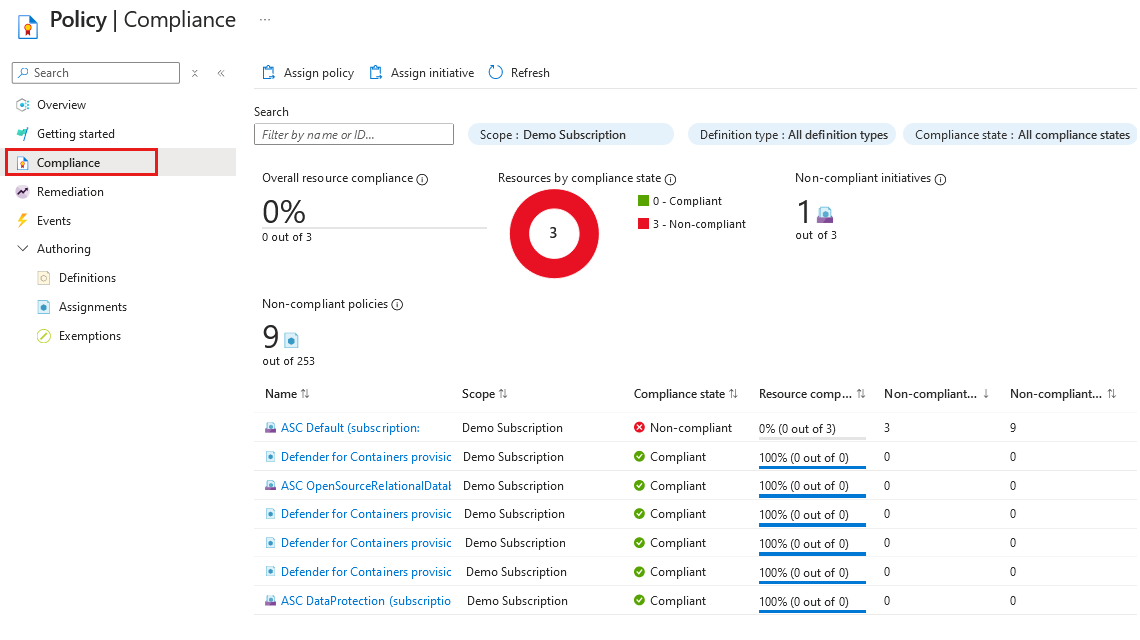This screenshot has height=640, width=1140.
Task: Click the Definitions icon under Authoring
Action: (x=44, y=278)
